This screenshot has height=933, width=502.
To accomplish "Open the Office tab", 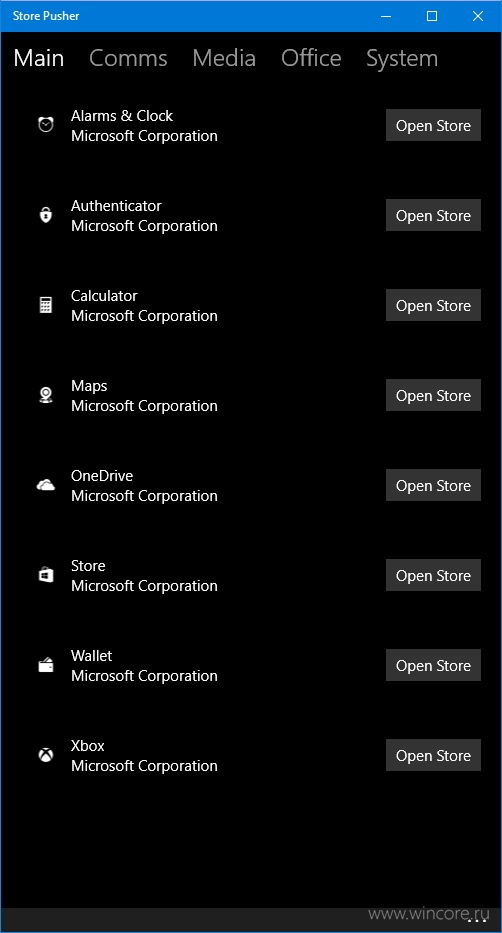I will pyautogui.click(x=311, y=58).
